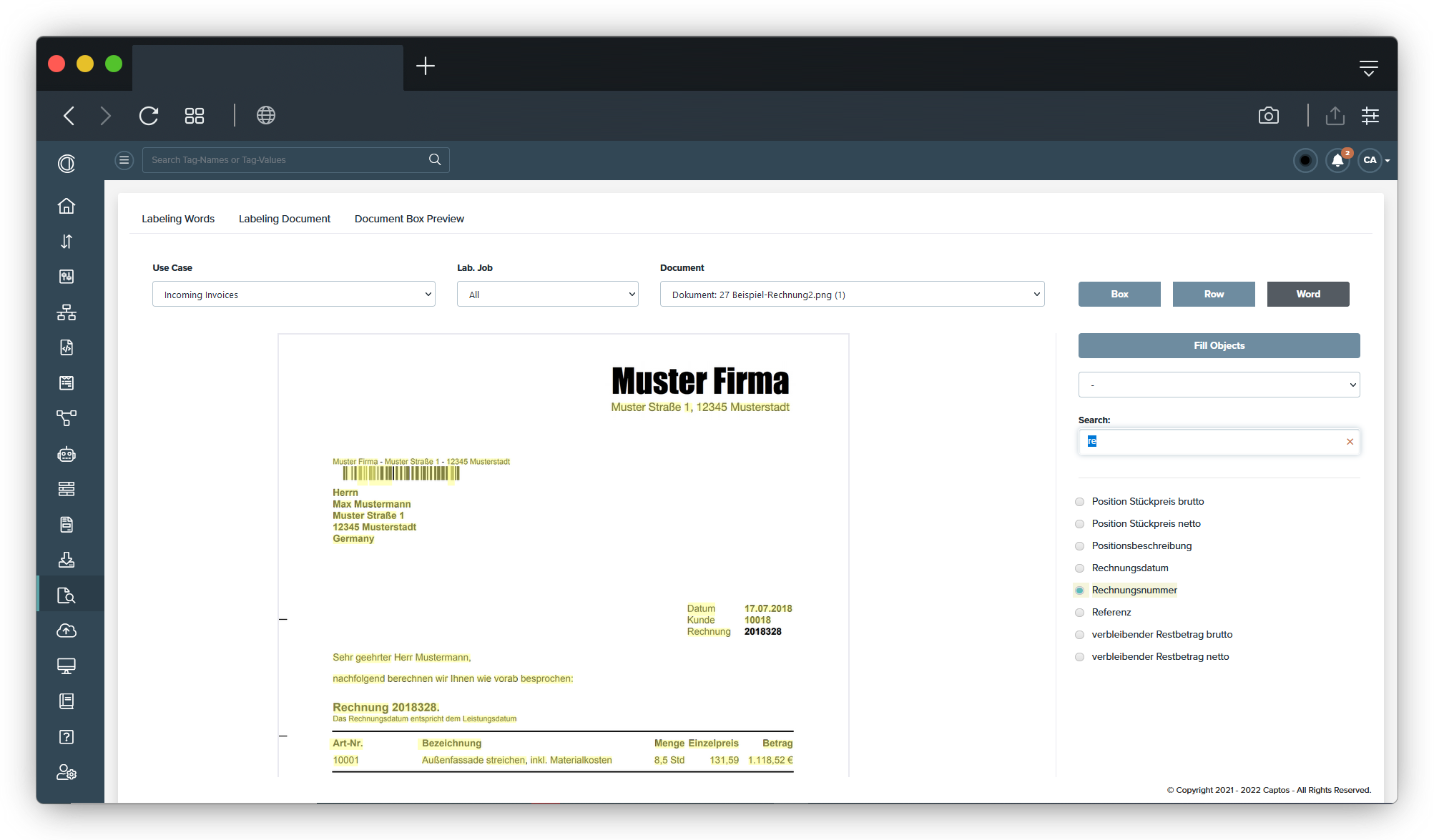Select verbleibender Restbetrag brutto radio
The image size is (1434, 840).
[x=1080, y=635]
